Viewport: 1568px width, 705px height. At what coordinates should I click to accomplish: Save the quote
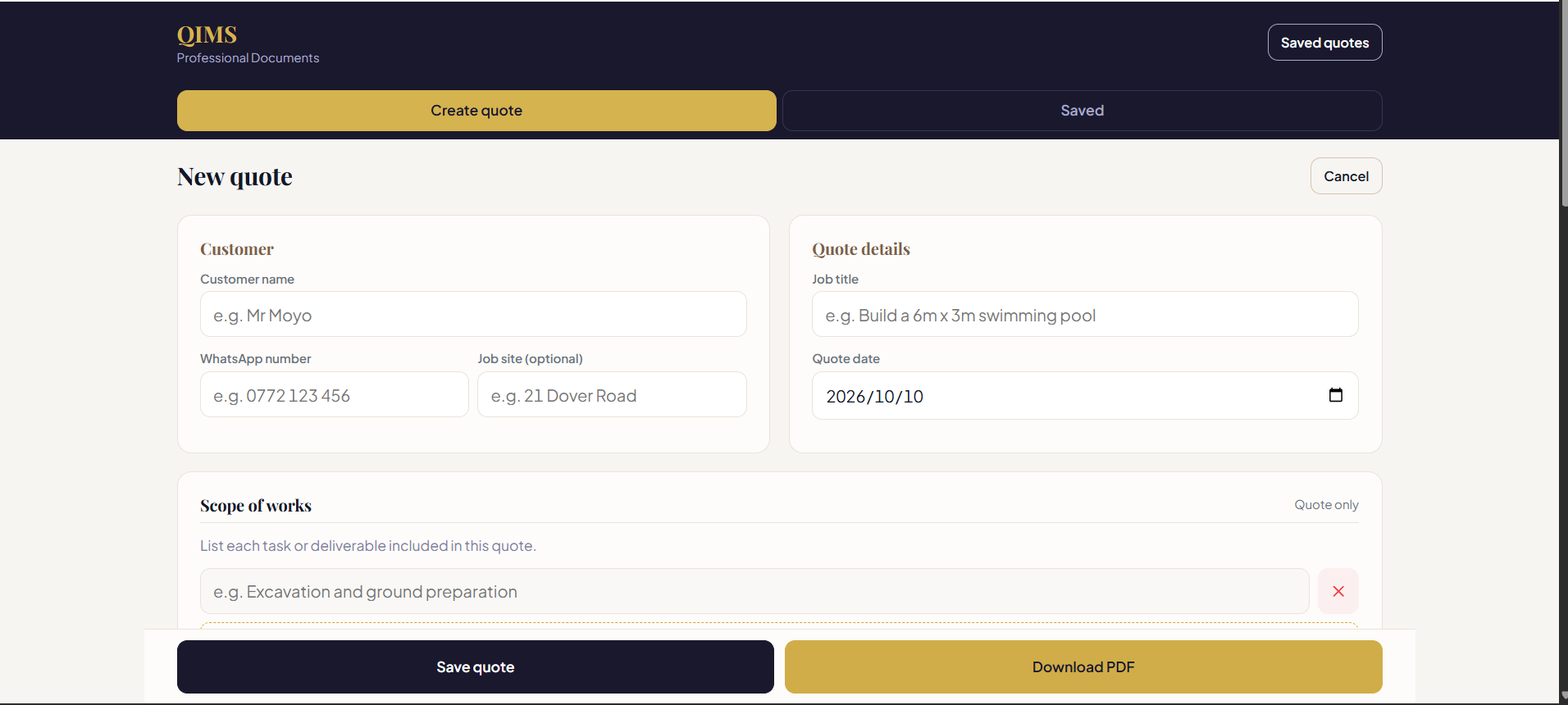coord(476,667)
